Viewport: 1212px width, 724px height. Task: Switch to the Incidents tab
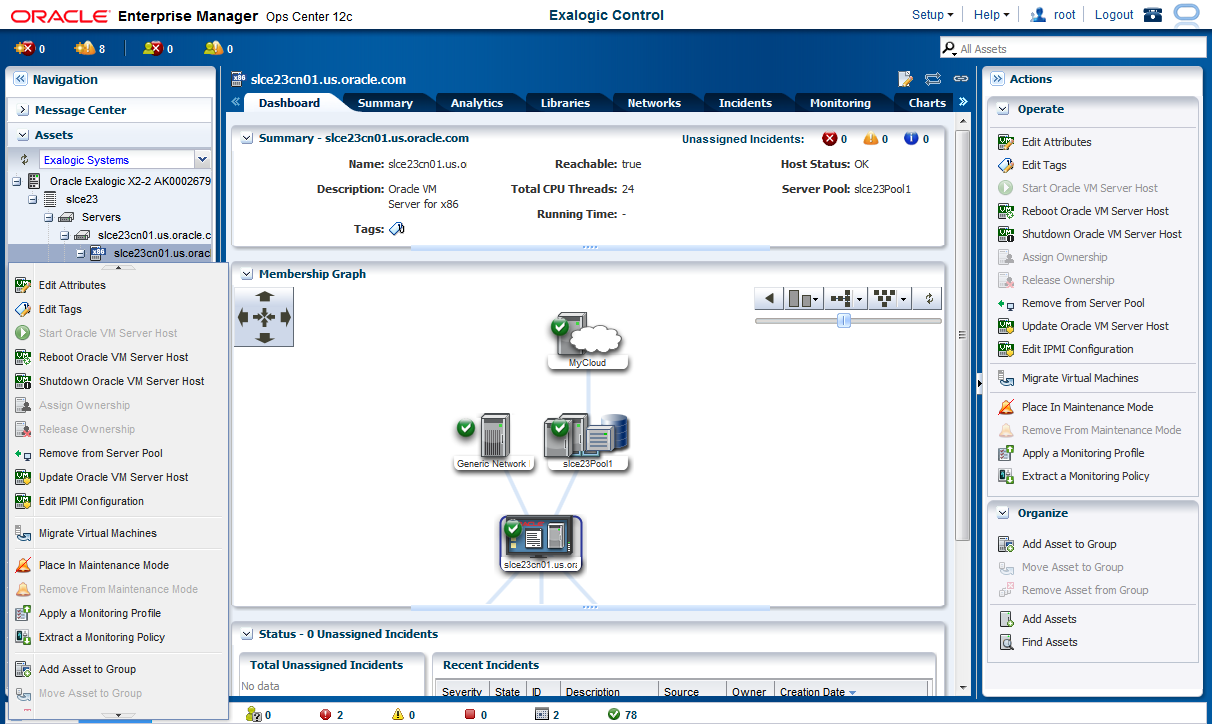click(x=745, y=103)
